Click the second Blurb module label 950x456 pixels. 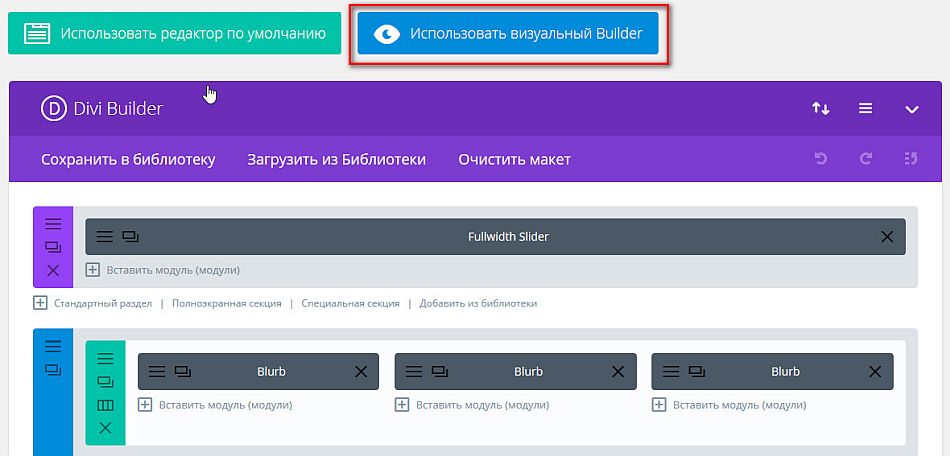528,372
